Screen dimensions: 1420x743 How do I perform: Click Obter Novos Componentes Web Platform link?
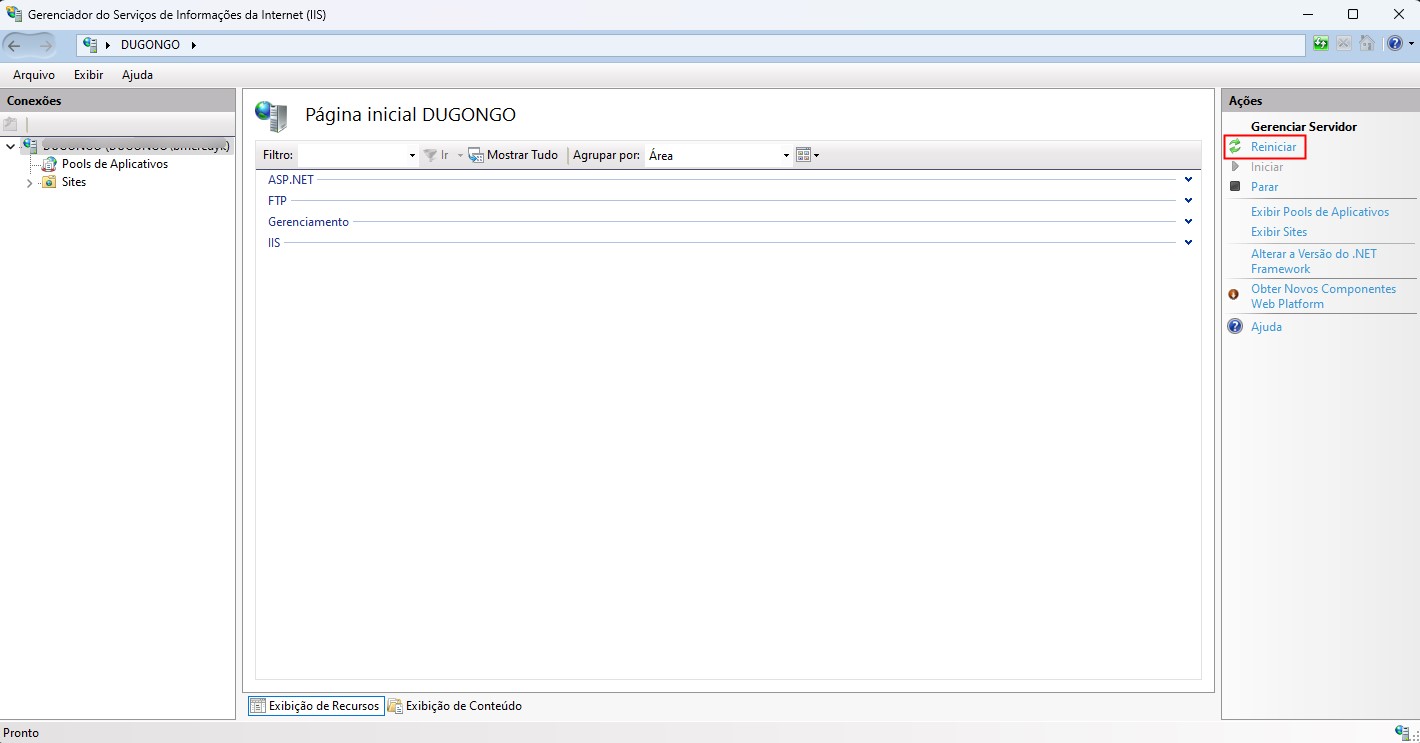[1323, 296]
